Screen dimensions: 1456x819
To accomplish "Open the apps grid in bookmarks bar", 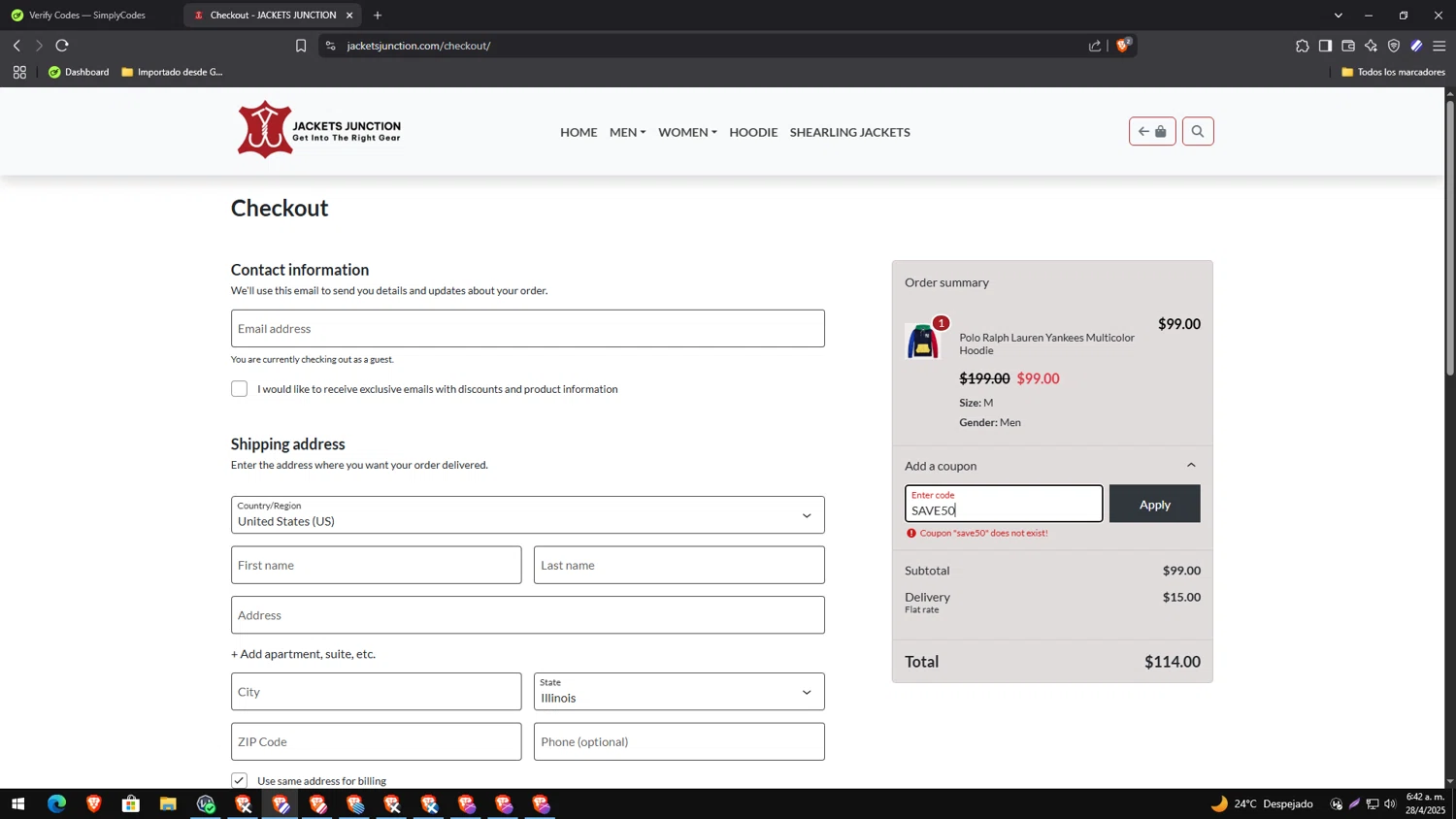I will click(x=19, y=72).
